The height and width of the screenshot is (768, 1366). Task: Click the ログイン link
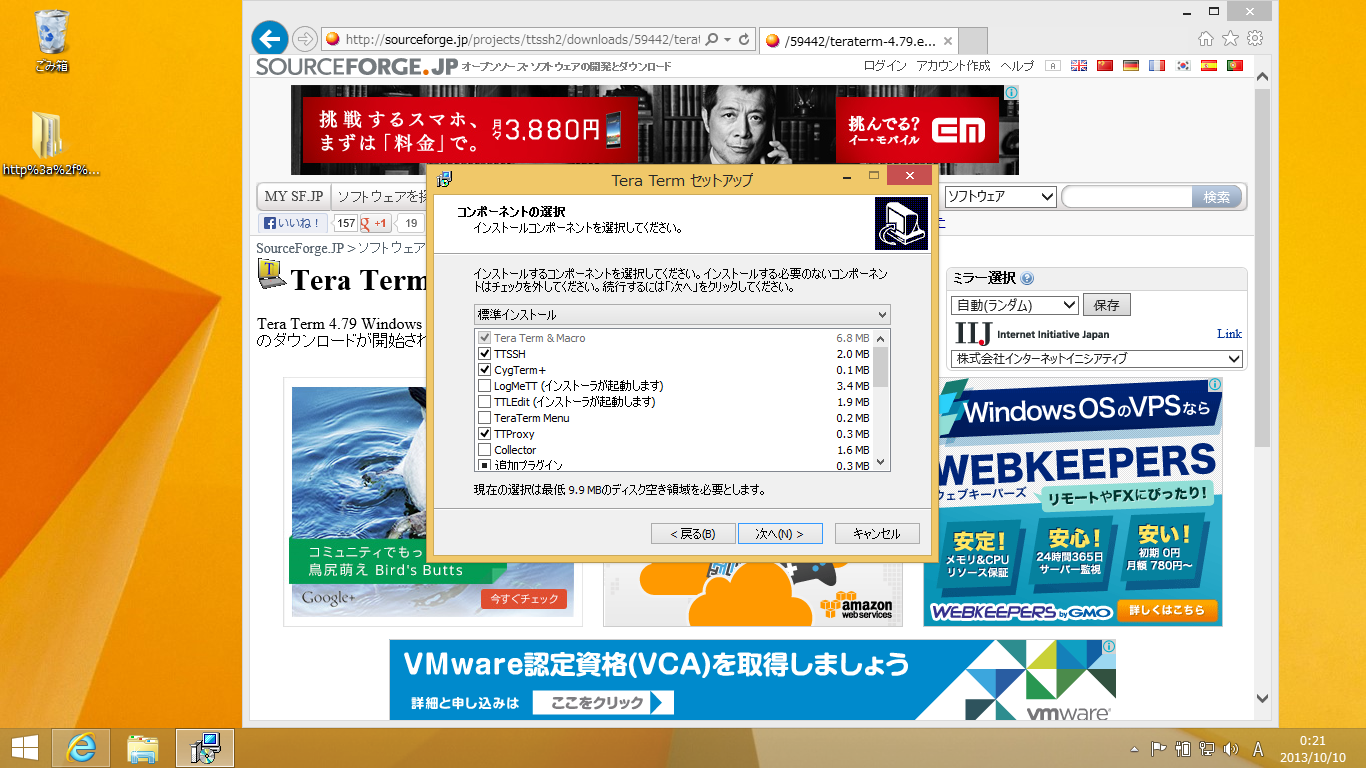click(x=885, y=66)
